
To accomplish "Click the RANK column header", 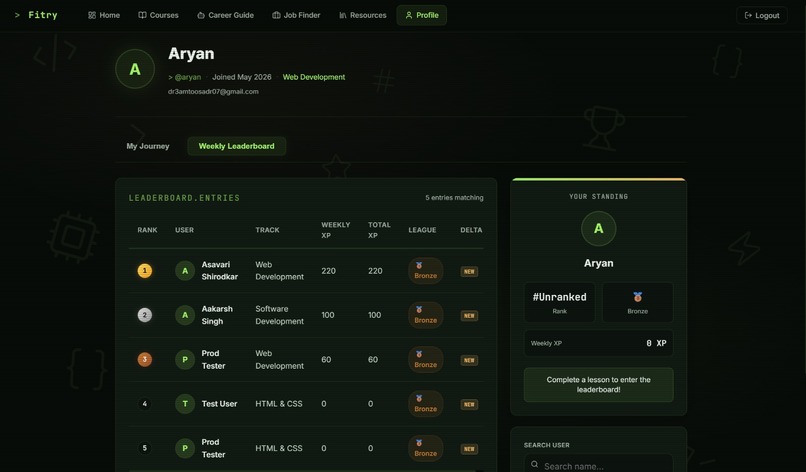I will coord(147,230).
